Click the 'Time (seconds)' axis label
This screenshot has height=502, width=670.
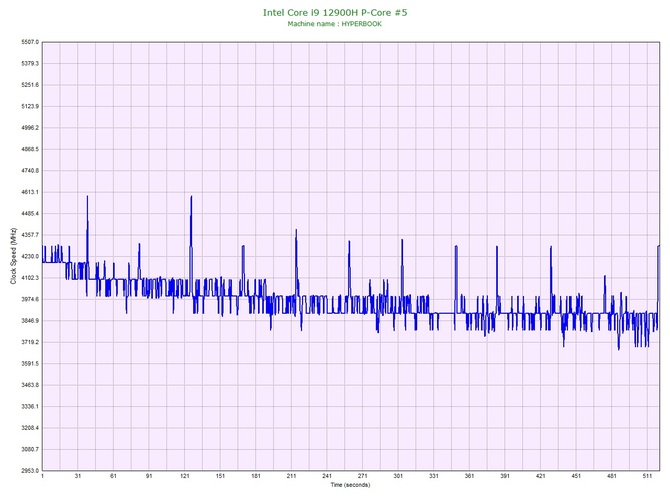(x=350, y=485)
